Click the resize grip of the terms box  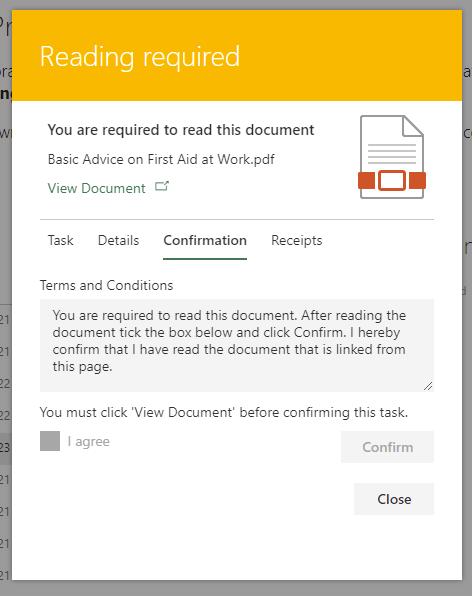[x=428, y=386]
